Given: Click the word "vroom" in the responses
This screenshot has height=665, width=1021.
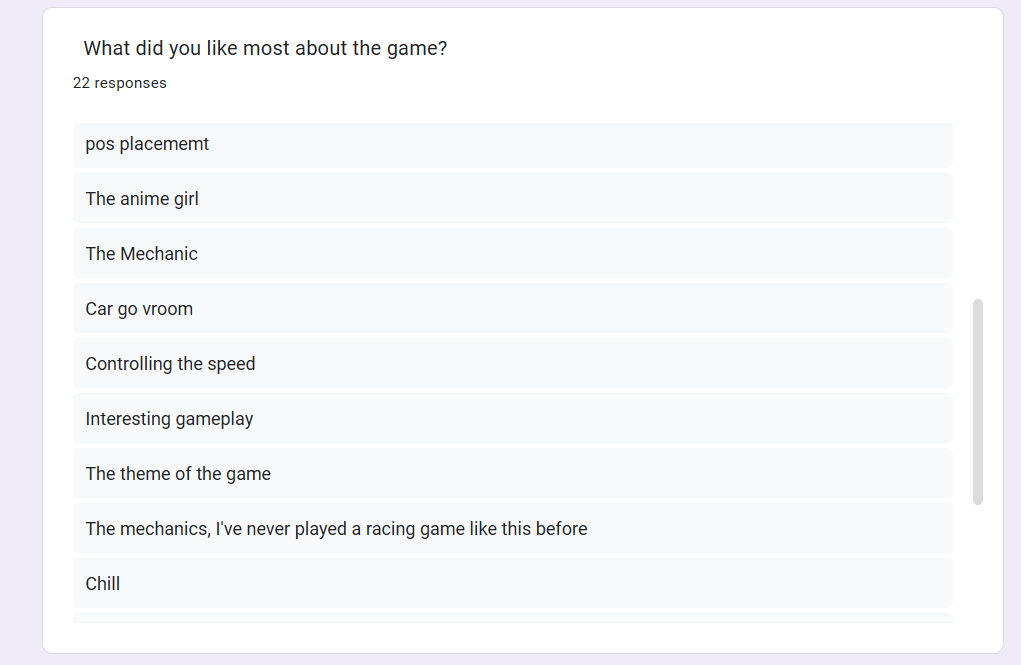Looking at the screenshot, I should click(167, 309).
